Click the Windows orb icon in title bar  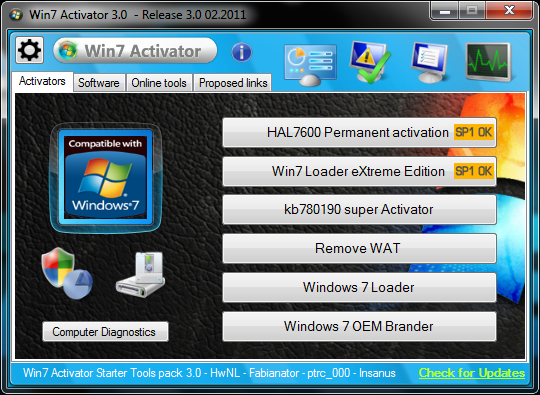pyautogui.click(x=16, y=15)
